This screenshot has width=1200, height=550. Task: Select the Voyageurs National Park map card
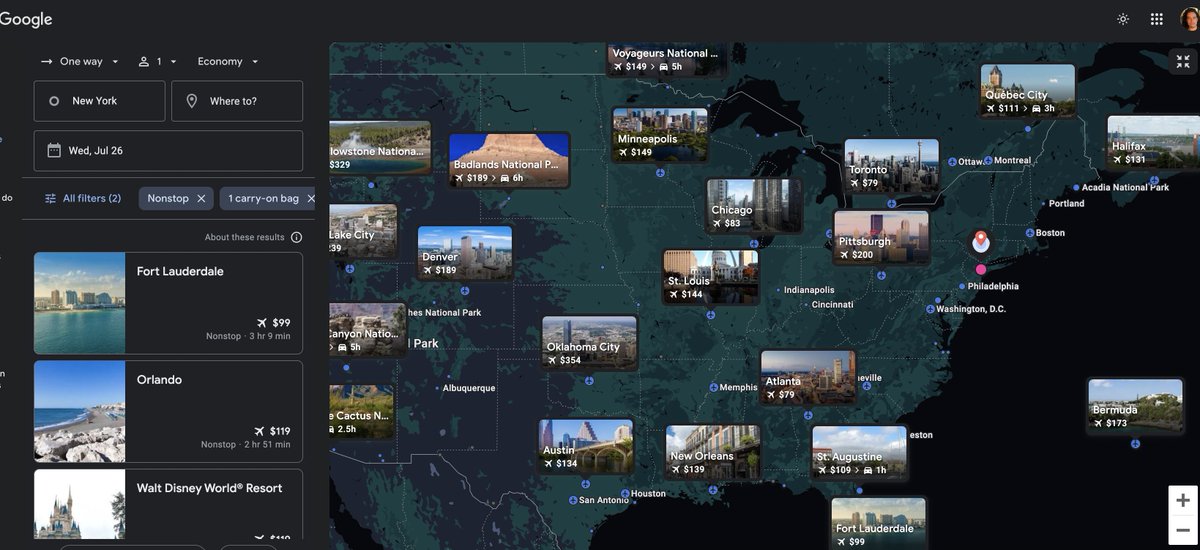pyautogui.click(x=667, y=59)
